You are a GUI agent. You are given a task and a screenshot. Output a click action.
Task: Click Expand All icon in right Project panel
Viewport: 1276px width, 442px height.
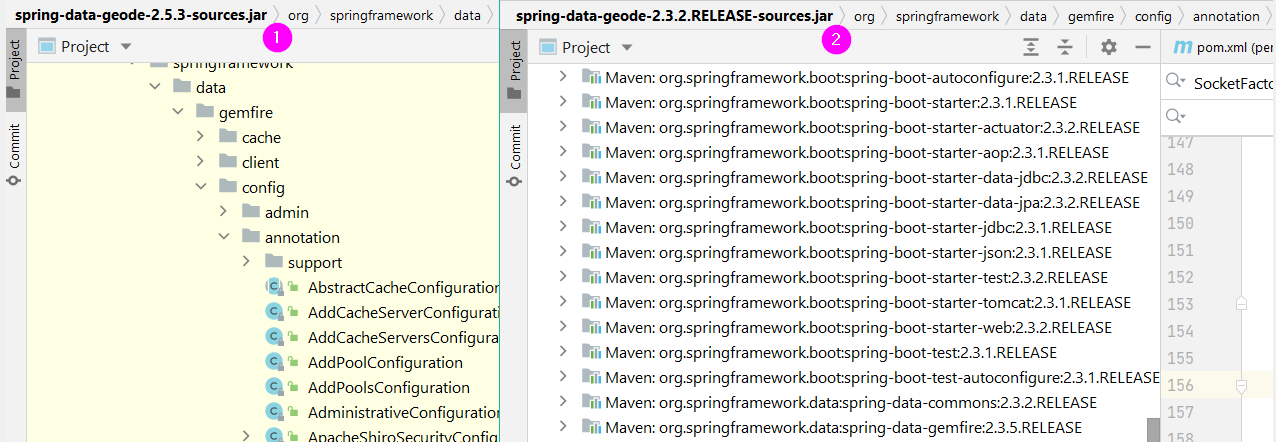point(1032,47)
